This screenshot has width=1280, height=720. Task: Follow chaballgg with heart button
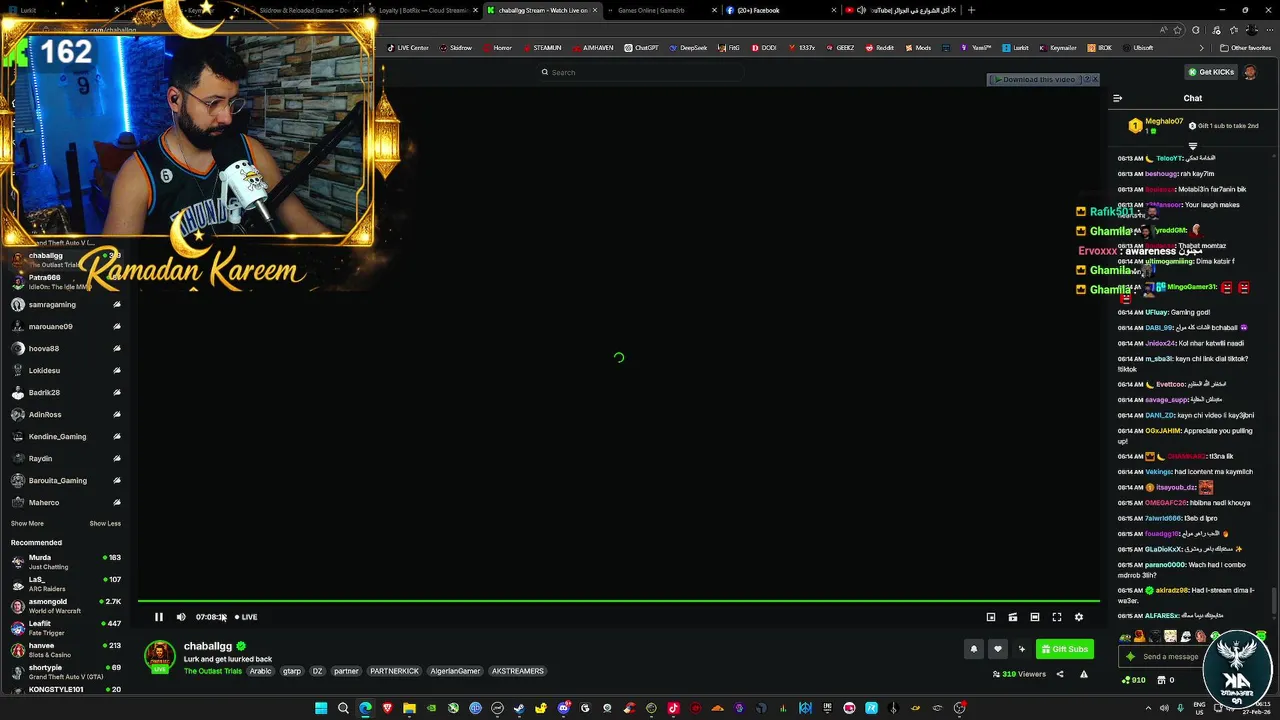click(997, 649)
